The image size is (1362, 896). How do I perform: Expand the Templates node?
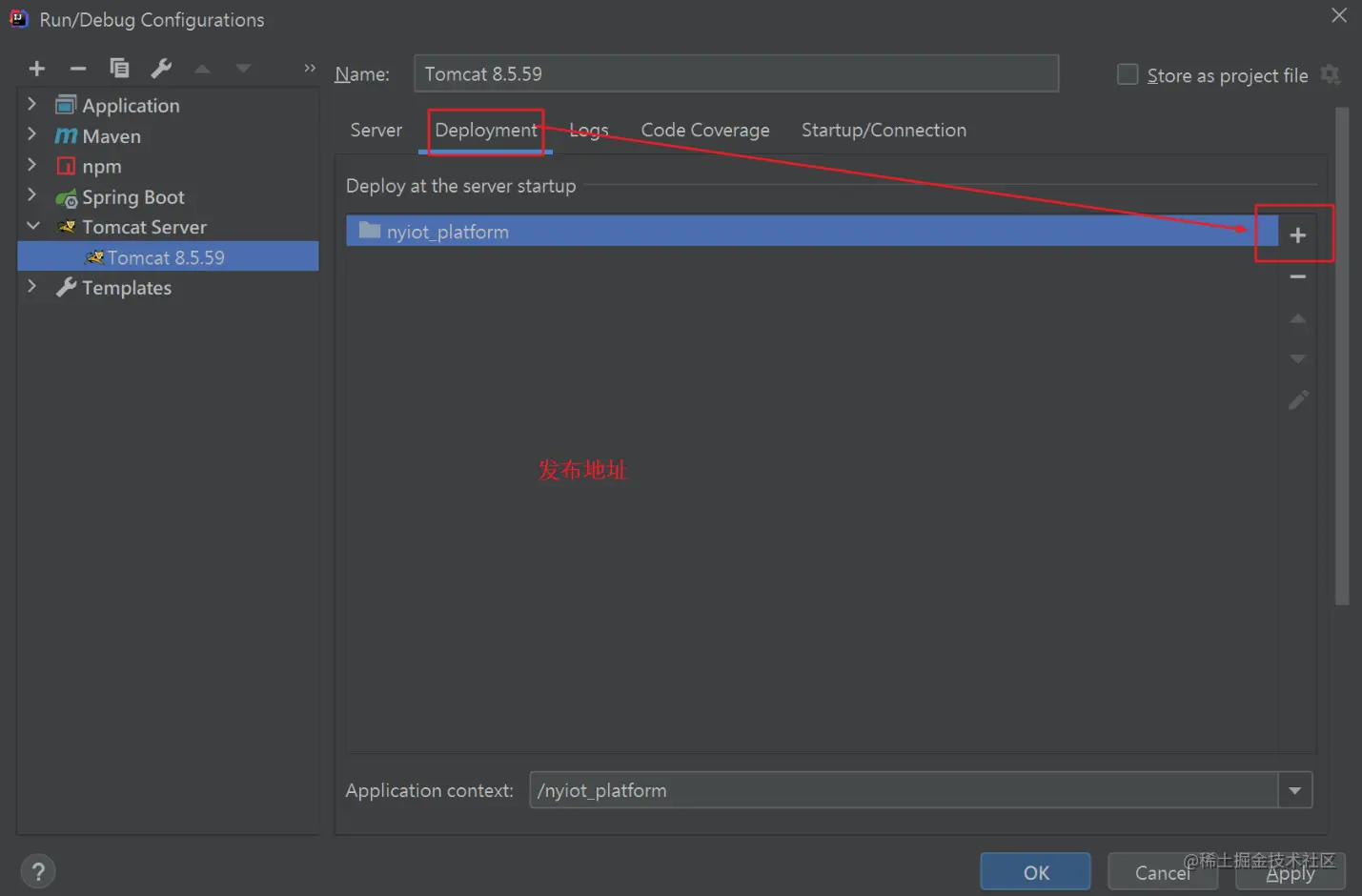click(x=32, y=286)
